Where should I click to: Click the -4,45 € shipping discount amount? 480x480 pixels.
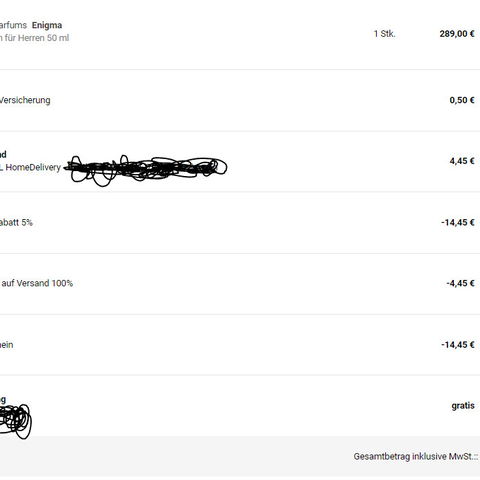coord(460,283)
